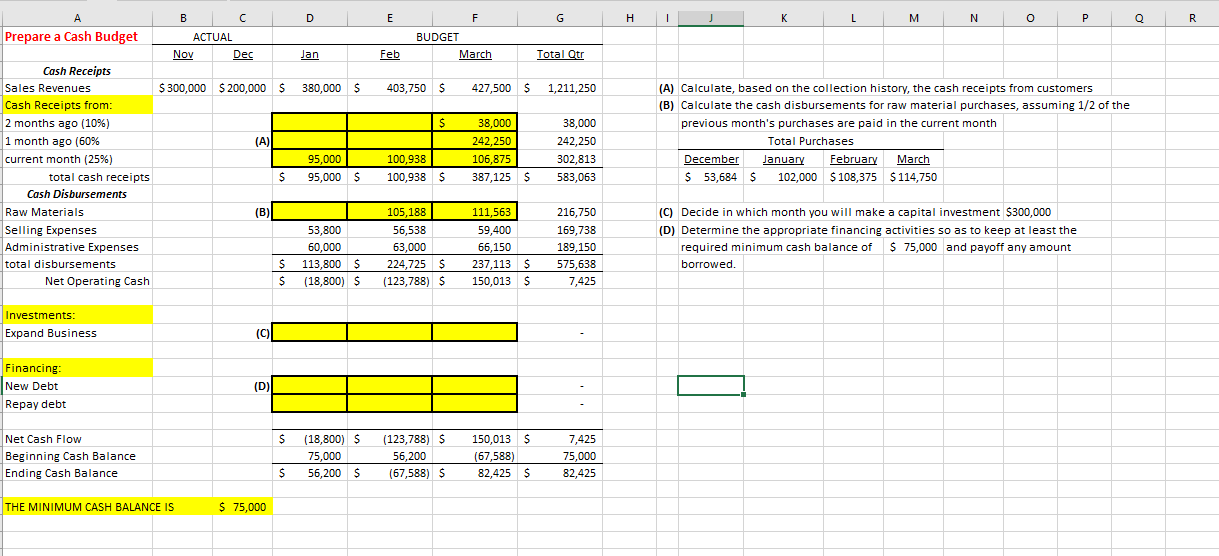Select the 575,638 total disbursements cell

pyautogui.click(x=559, y=264)
